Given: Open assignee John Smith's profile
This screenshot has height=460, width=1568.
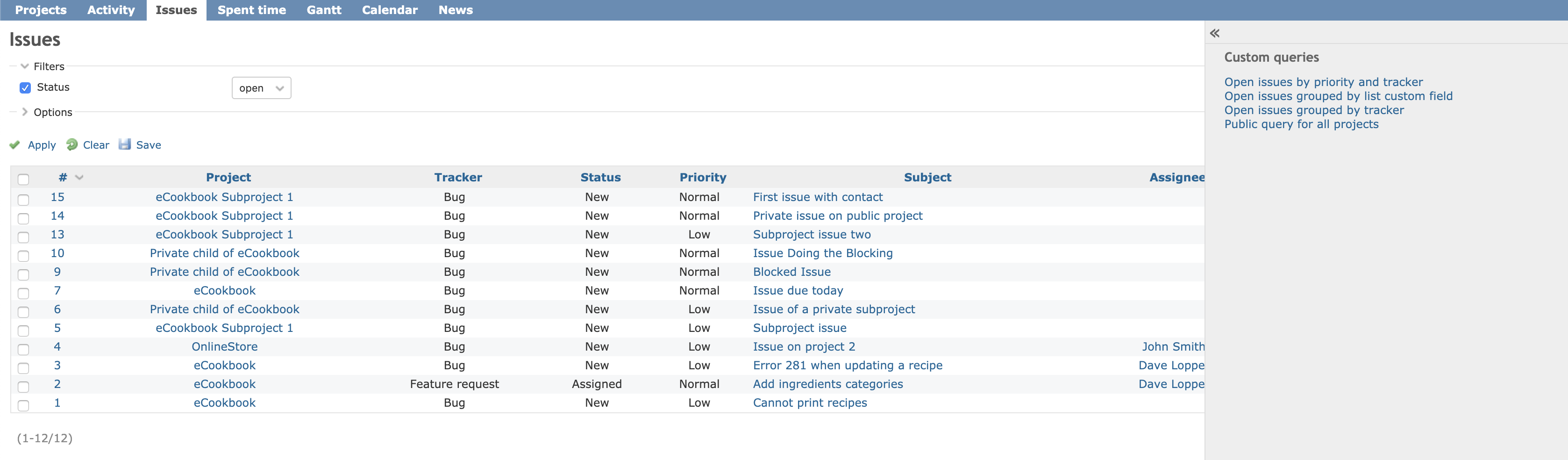Looking at the screenshot, I should click(x=1173, y=347).
